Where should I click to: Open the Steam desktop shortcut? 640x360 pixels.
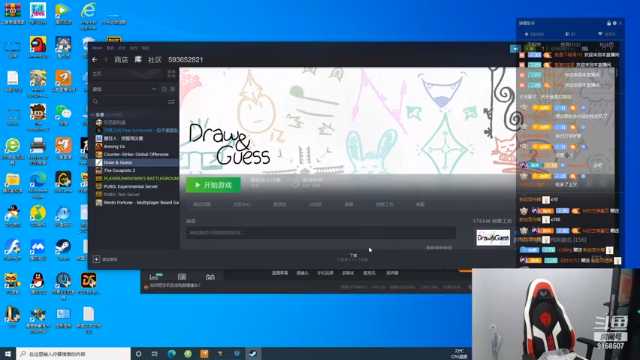pos(63,250)
